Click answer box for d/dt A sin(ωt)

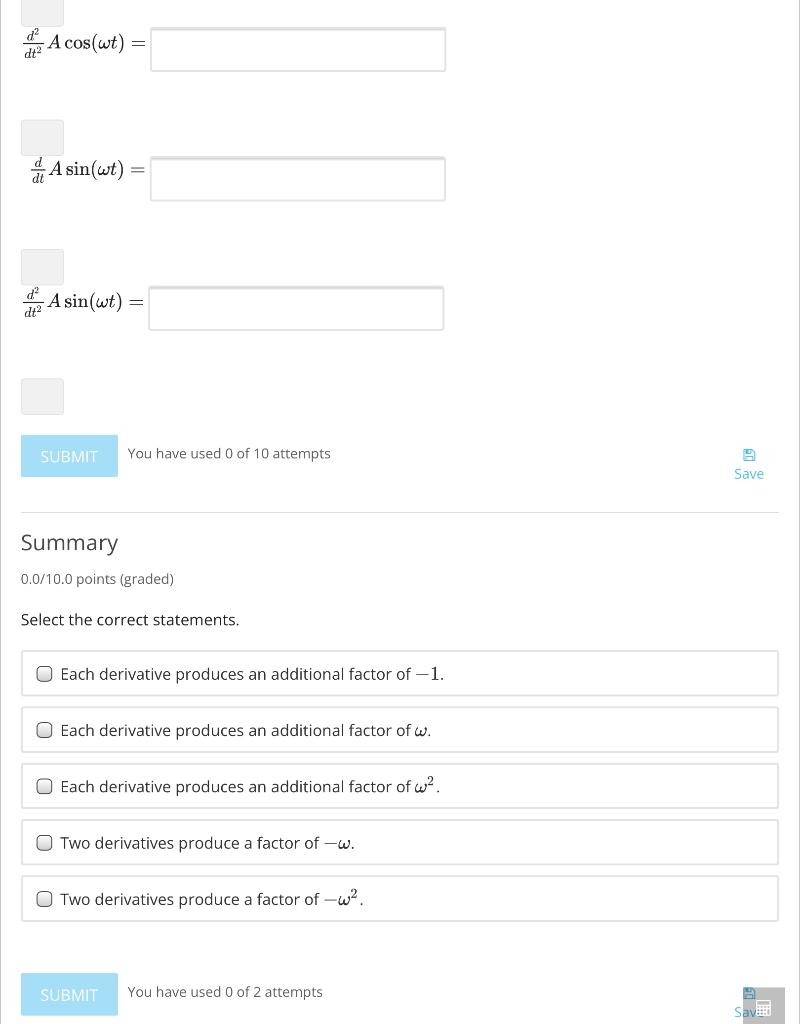pyautogui.click(x=298, y=179)
